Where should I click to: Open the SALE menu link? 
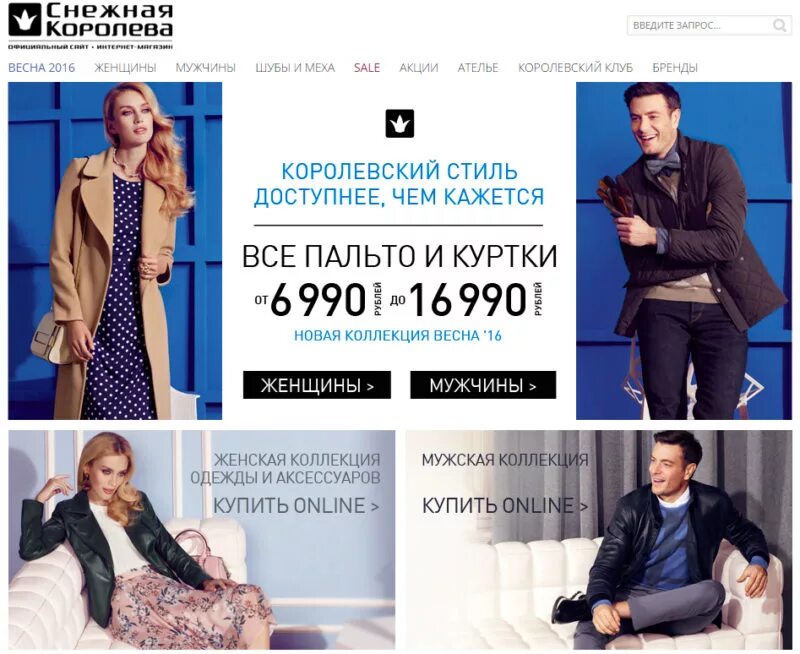pos(367,67)
